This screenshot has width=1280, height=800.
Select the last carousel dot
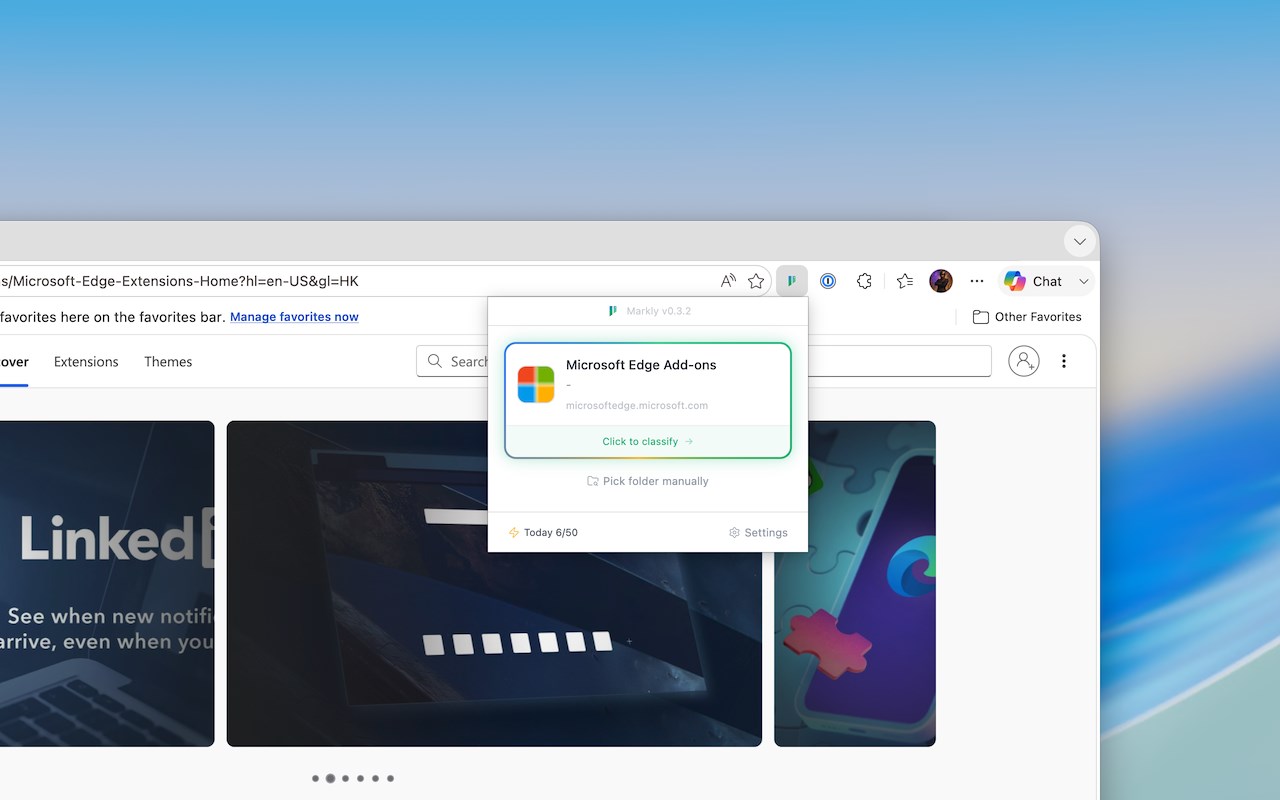pyautogui.click(x=390, y=778)
